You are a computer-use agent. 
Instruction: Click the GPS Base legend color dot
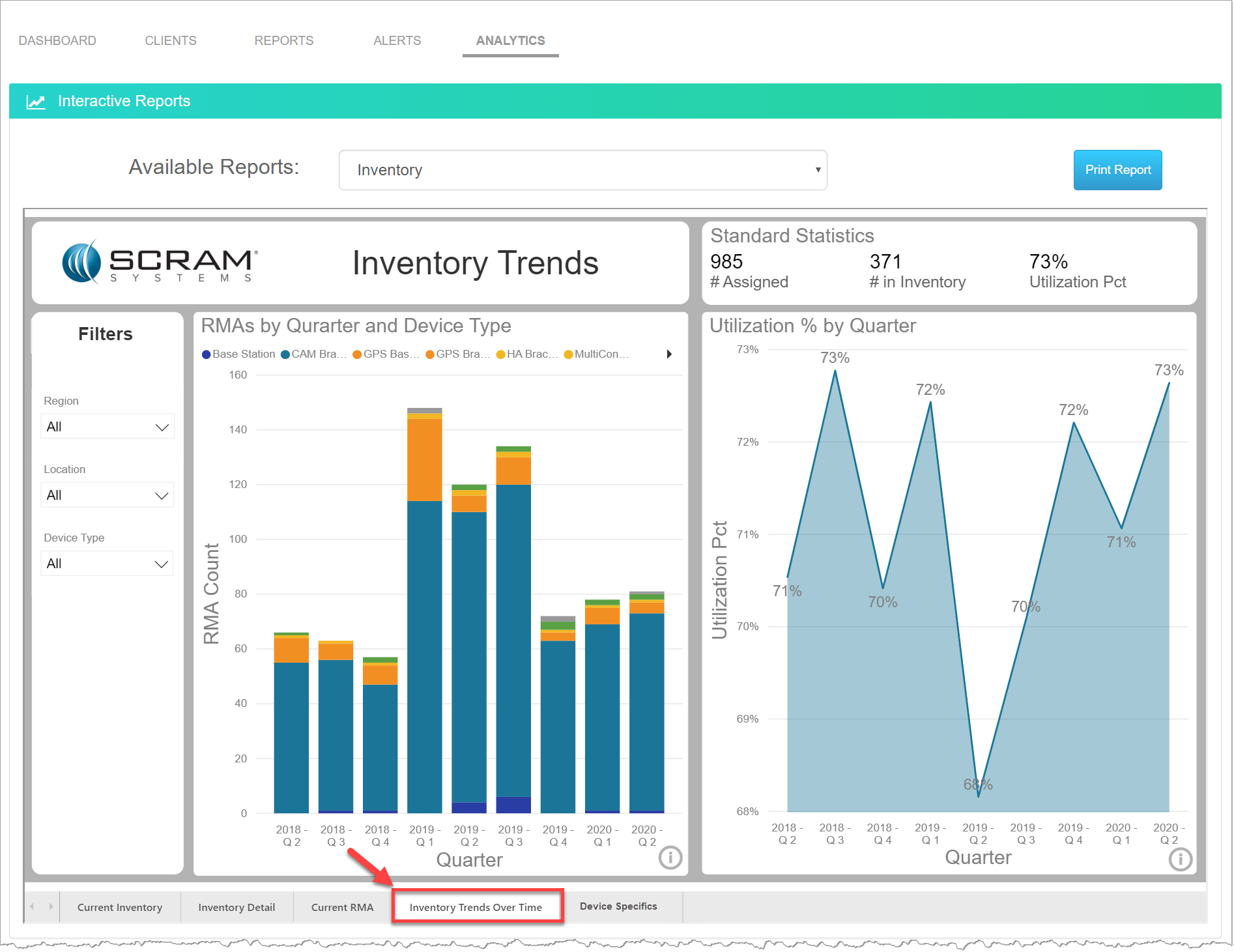click(x=357, y=354)
